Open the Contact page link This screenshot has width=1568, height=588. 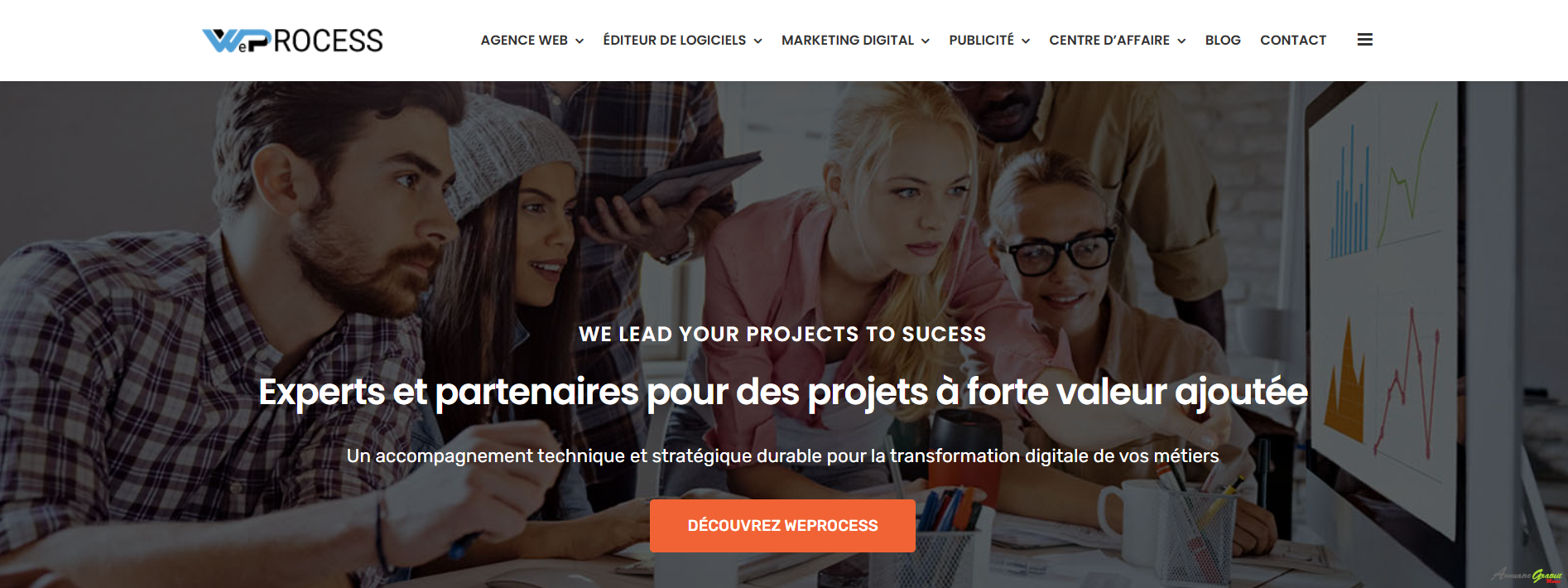click(1293, 40)
